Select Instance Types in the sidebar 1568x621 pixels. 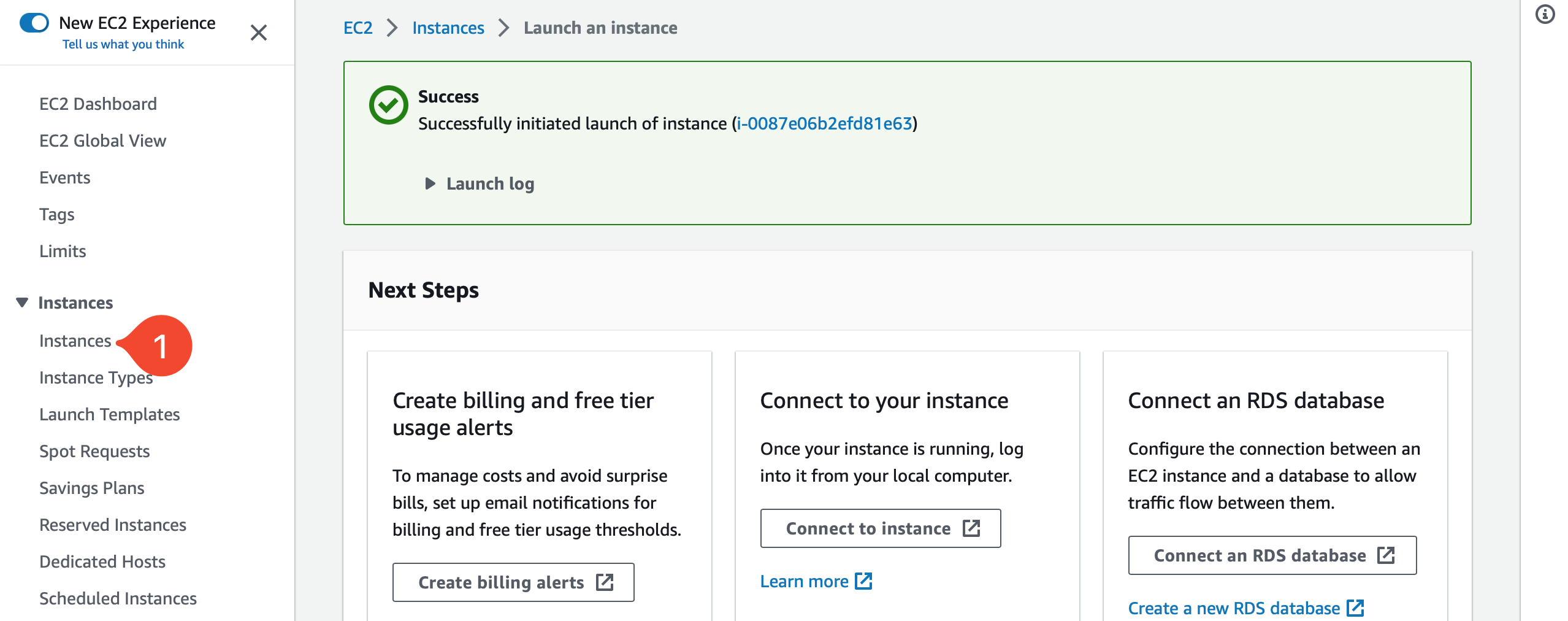click(96, 377)
